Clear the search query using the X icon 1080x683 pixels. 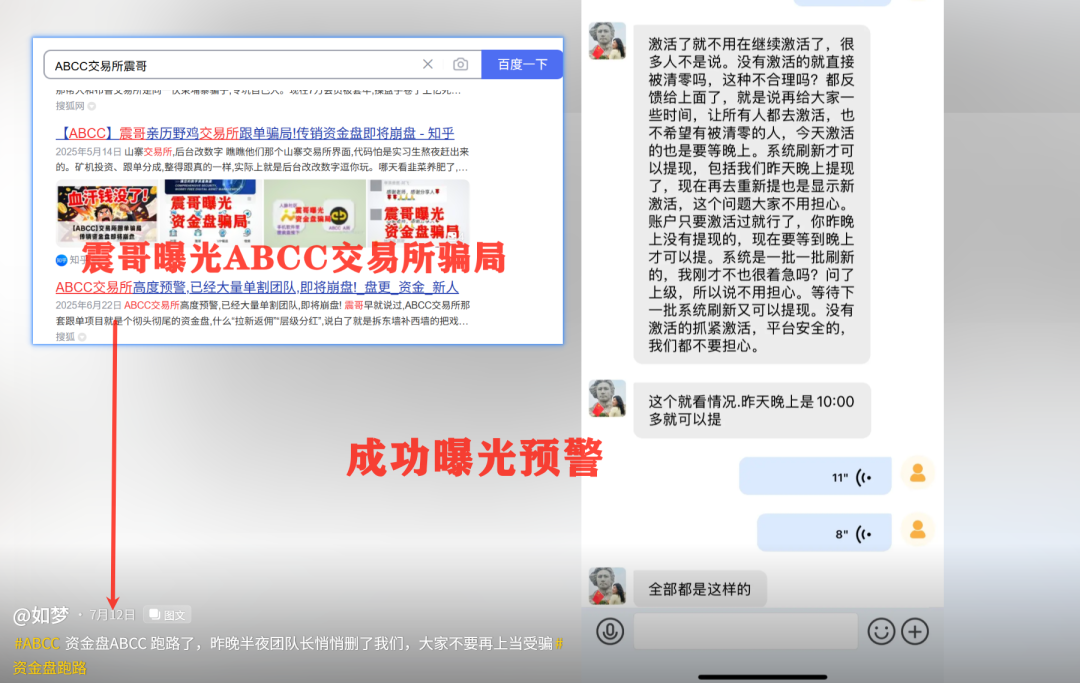click(428, 63)
